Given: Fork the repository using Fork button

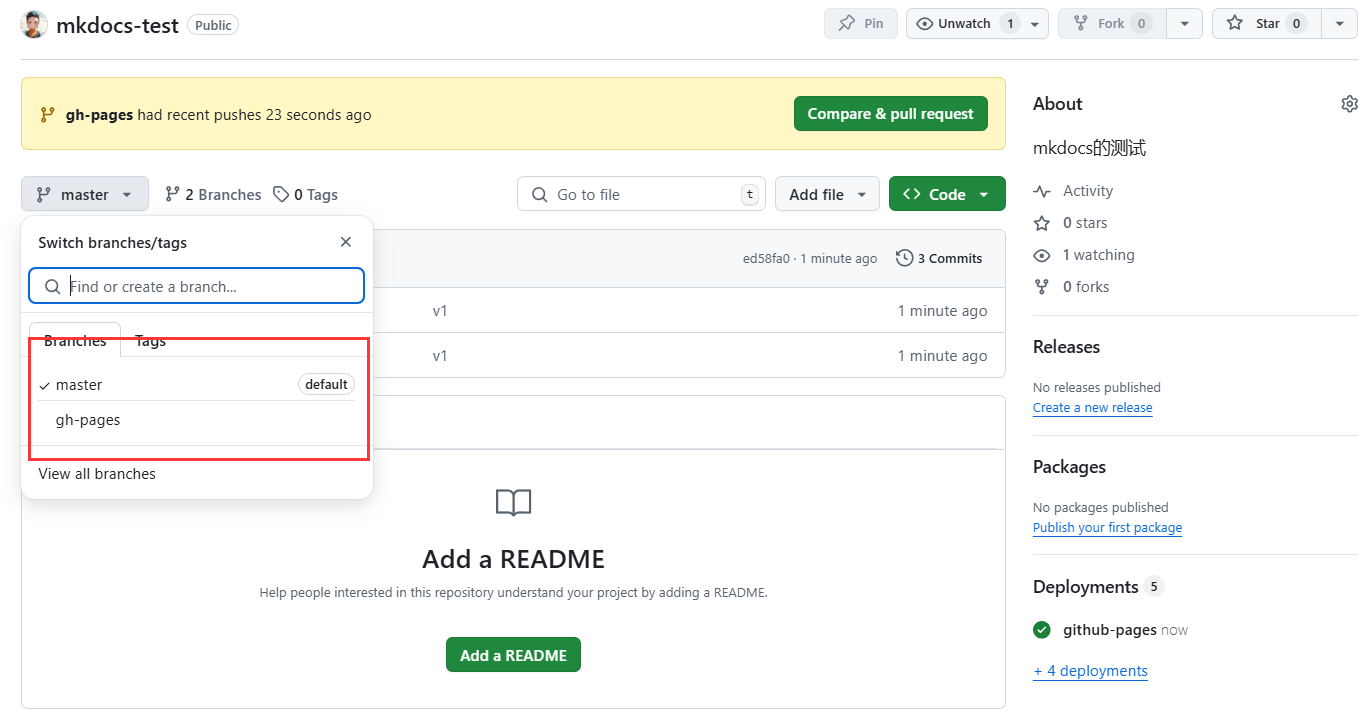Looking at the screenshot, I should pos(1112,23).
